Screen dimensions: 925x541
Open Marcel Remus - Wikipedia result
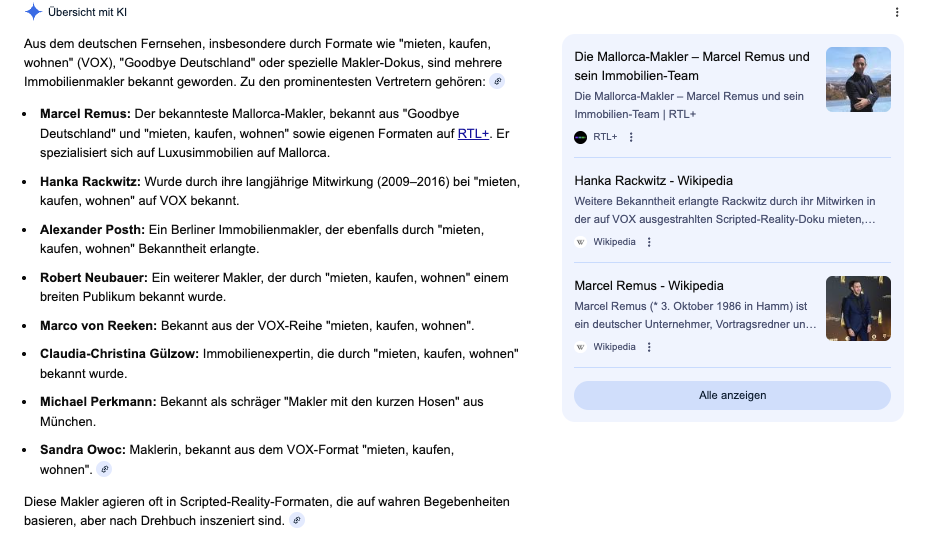(649, 286)
